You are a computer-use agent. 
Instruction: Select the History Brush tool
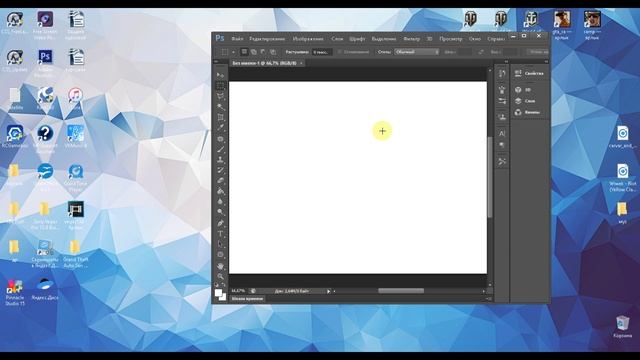point(220,170)
